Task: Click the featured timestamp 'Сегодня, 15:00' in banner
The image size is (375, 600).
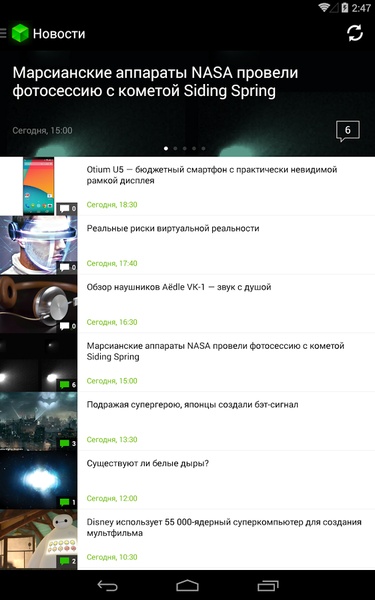Action: (42, 130)
